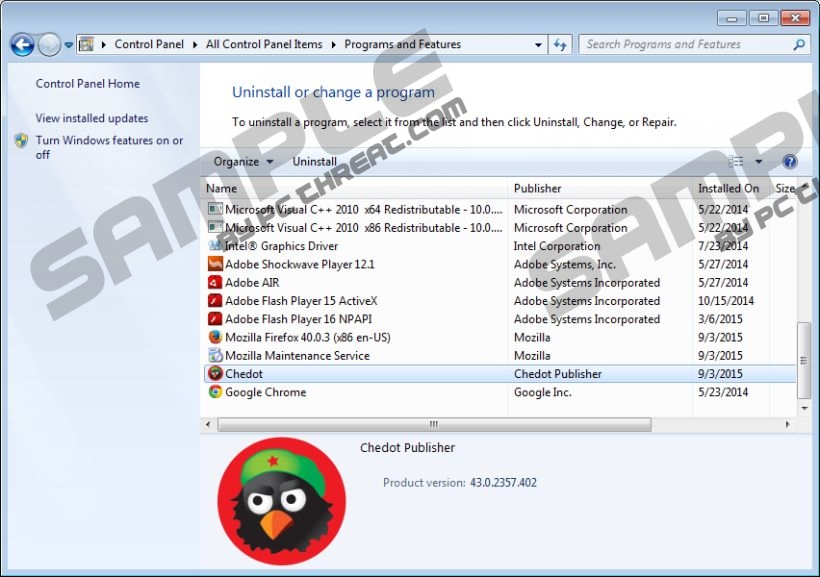Open recent pages dropdown arrow

pos(69,45)
